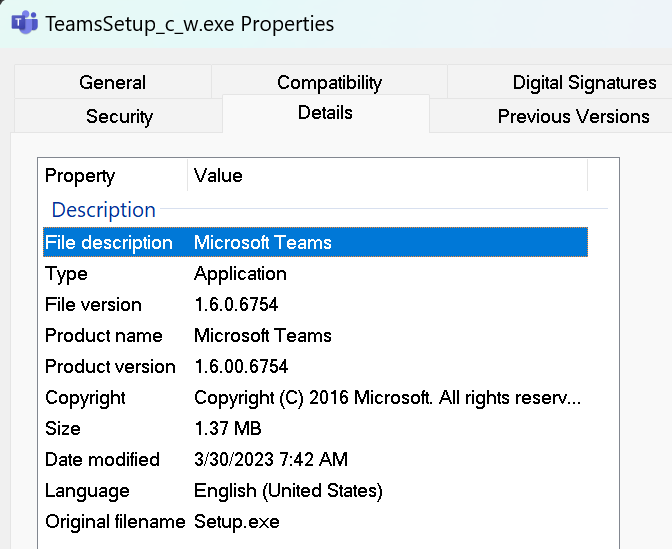Select the File description row
Viewport: 672px width, 549px height.
pos(315,242)
